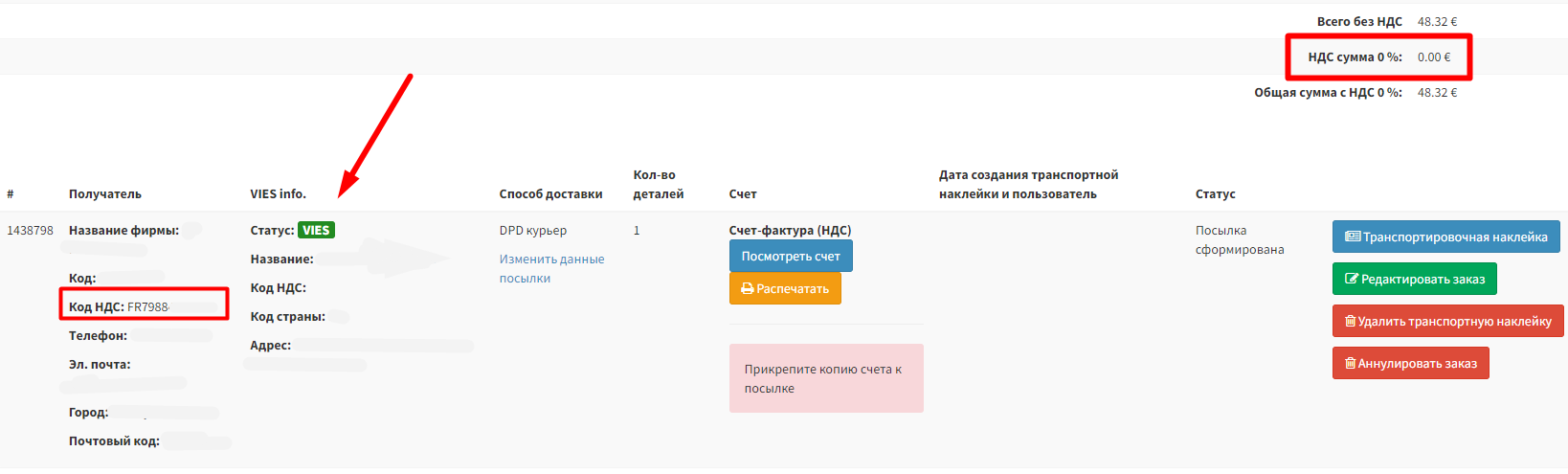Select the Получатель column header
This screenshot has width=1568, height=474.
pyautogui.click(x=105, y=193)
